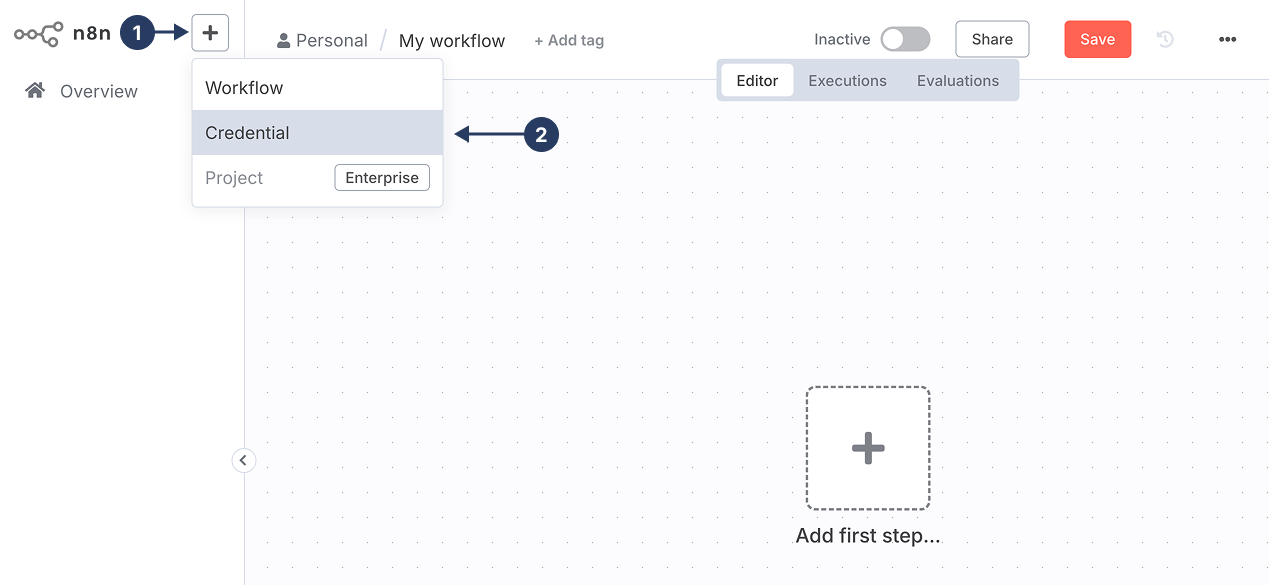1269x585 pixels.
Task: Toggle the Inactive workflow switch
Action: [905, 39]
